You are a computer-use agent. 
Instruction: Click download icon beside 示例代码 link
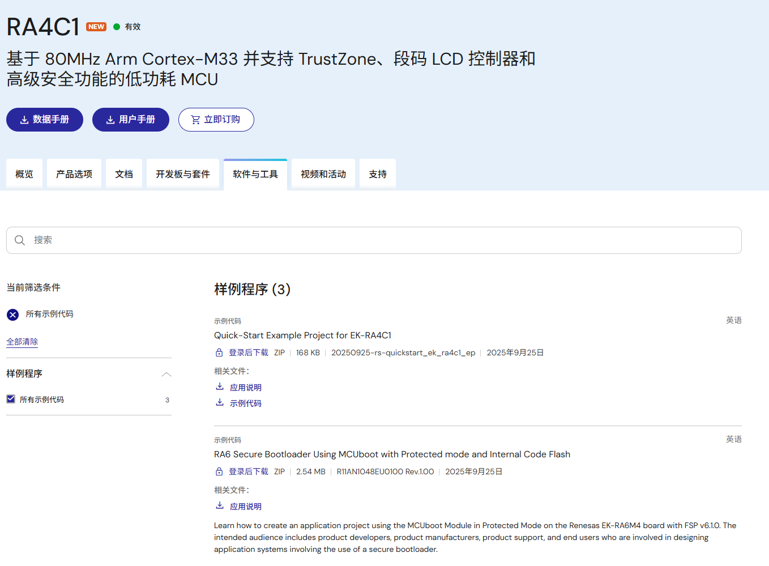220,403
